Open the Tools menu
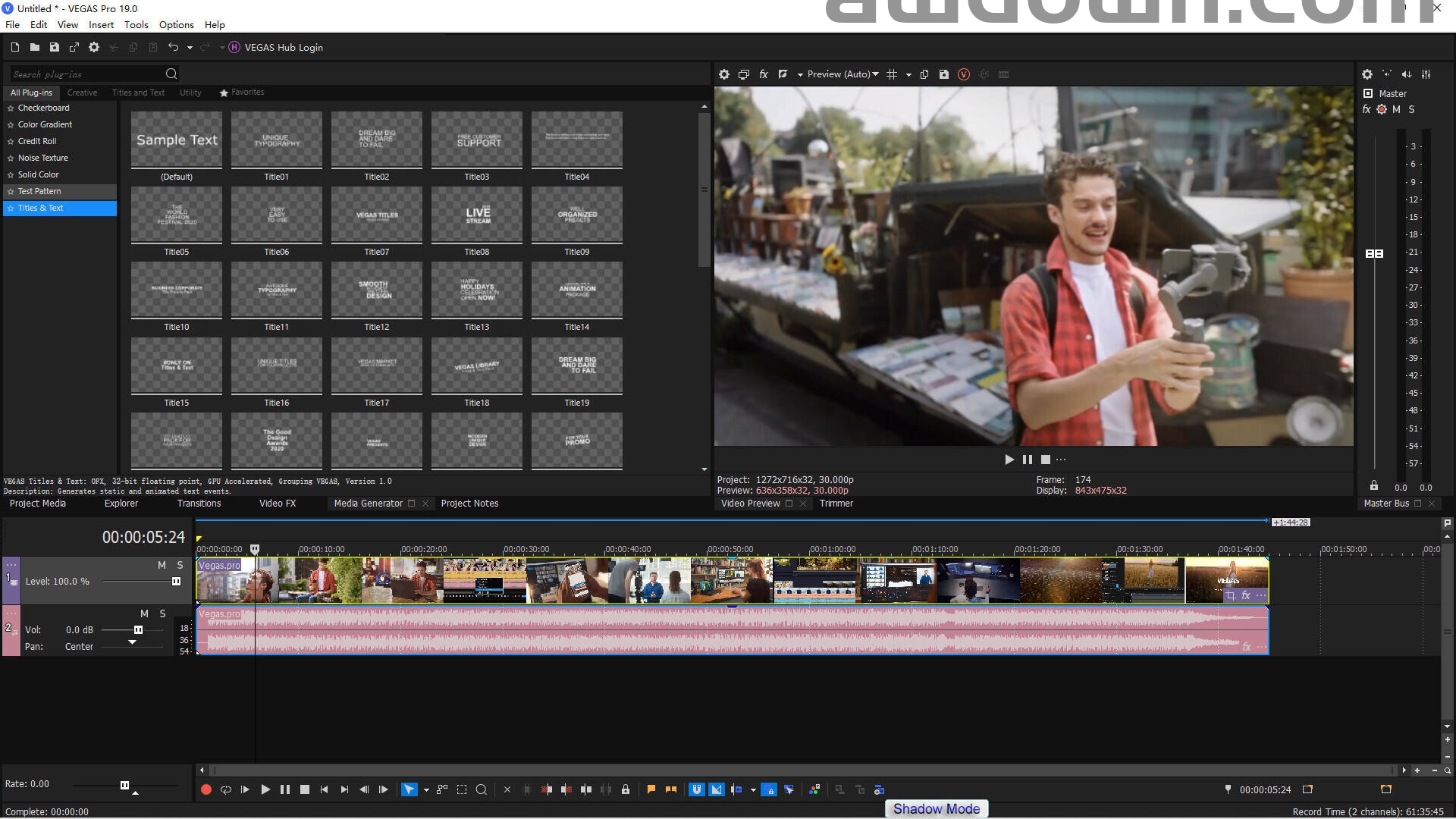1456x819 pixels. click(136, 24)
